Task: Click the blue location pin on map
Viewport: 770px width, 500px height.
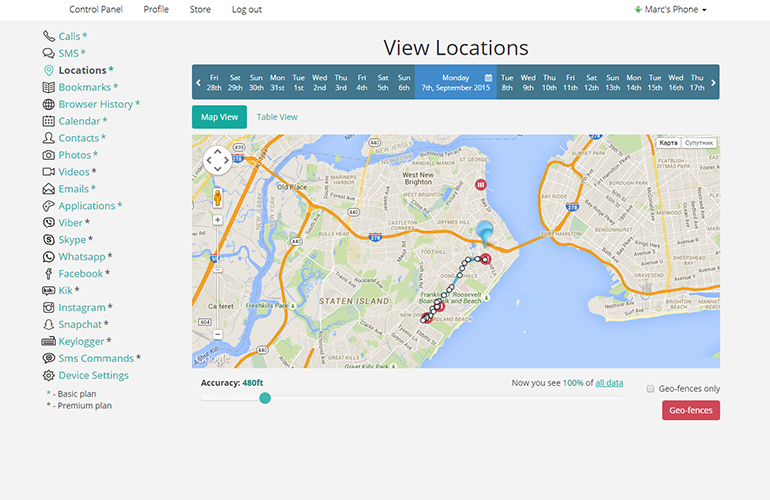Action: 485,234
